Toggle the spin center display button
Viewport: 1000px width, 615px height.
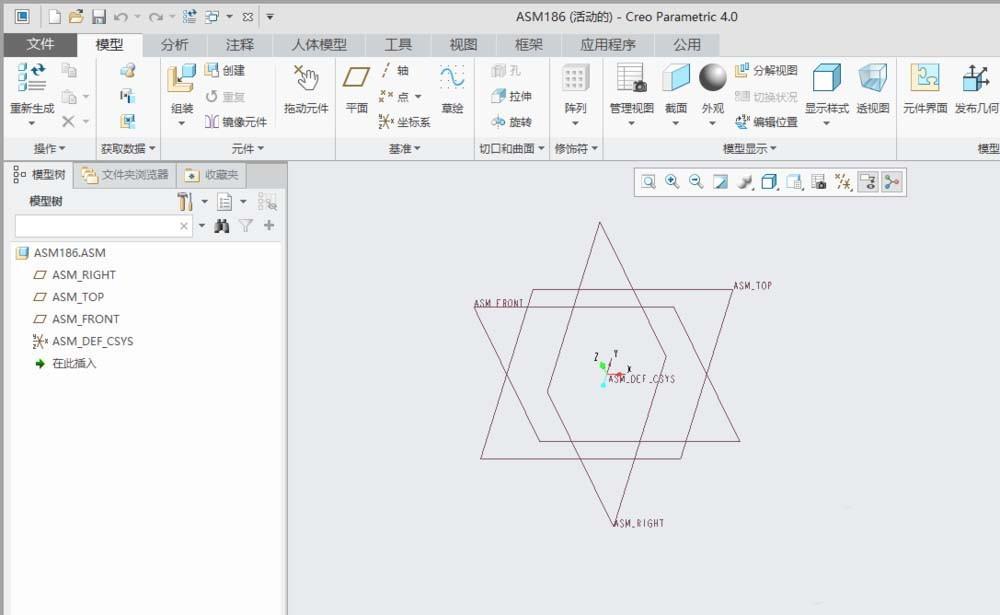click(x=891, y=182)
